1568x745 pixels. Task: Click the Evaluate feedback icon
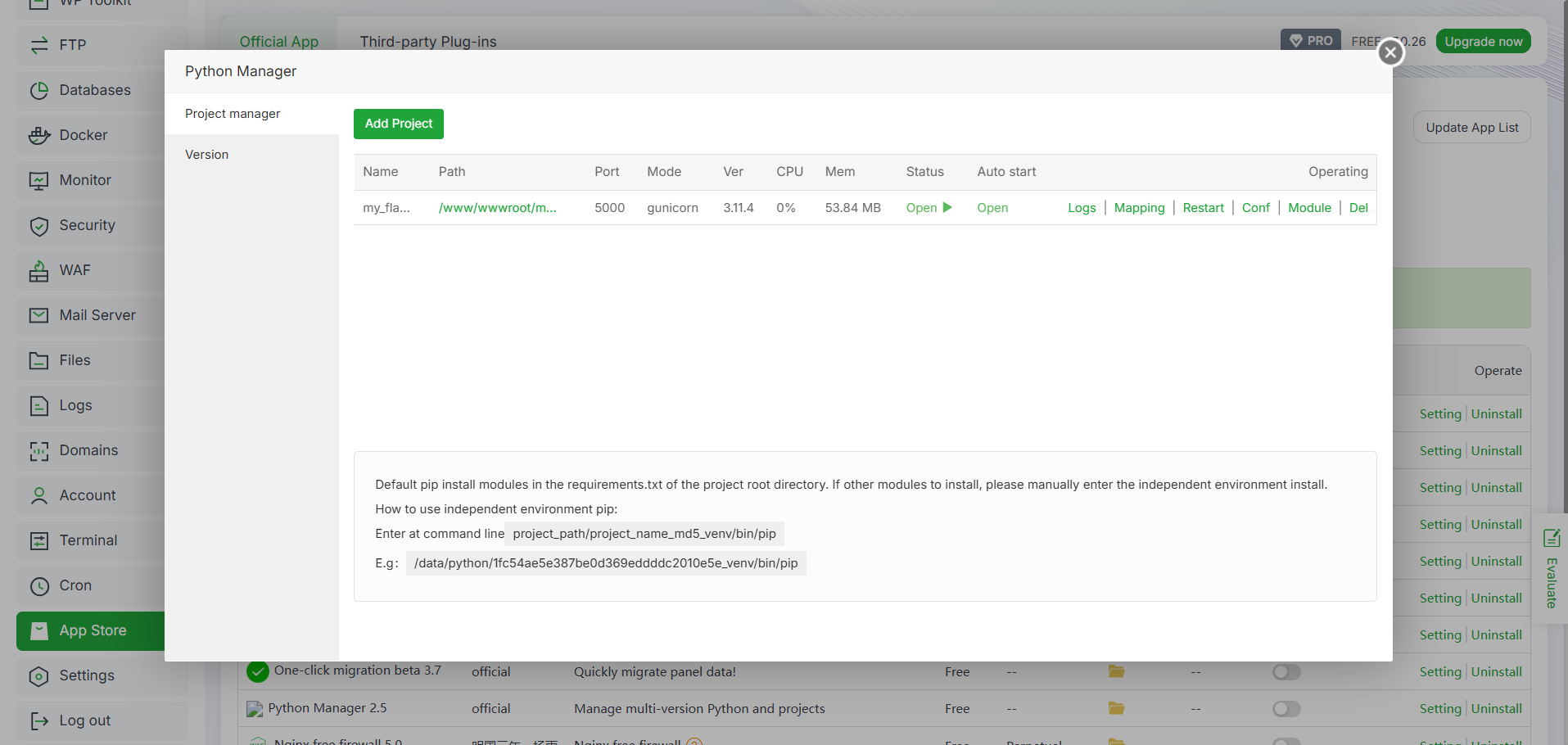1552,538
